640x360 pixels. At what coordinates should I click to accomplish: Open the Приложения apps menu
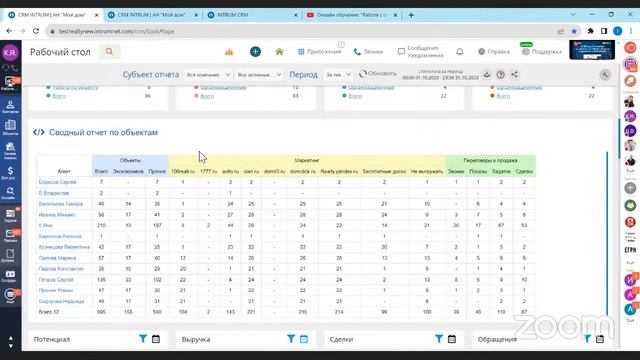pyautogui.click(x=320, y=52)
